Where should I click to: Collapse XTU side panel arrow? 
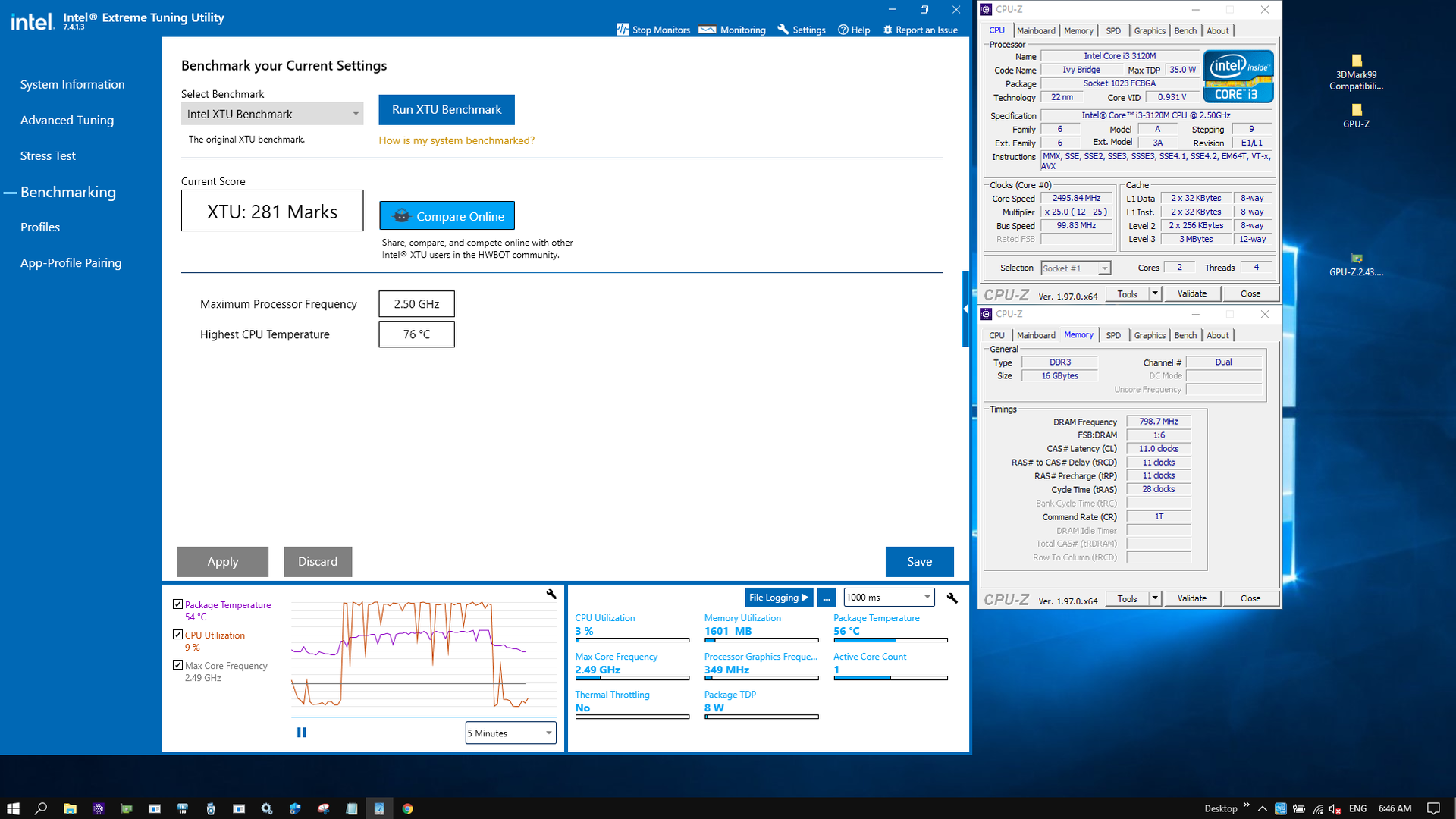tap(965, 309)
